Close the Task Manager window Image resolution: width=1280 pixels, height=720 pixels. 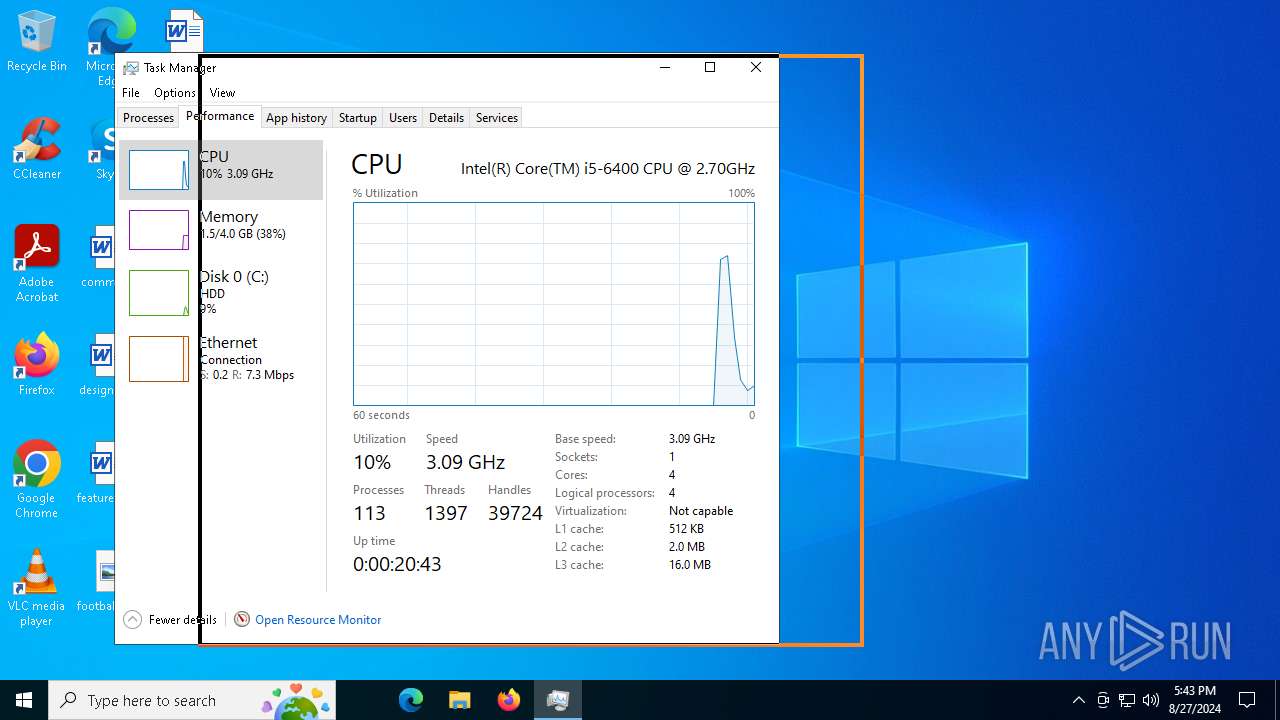point(756,67)
